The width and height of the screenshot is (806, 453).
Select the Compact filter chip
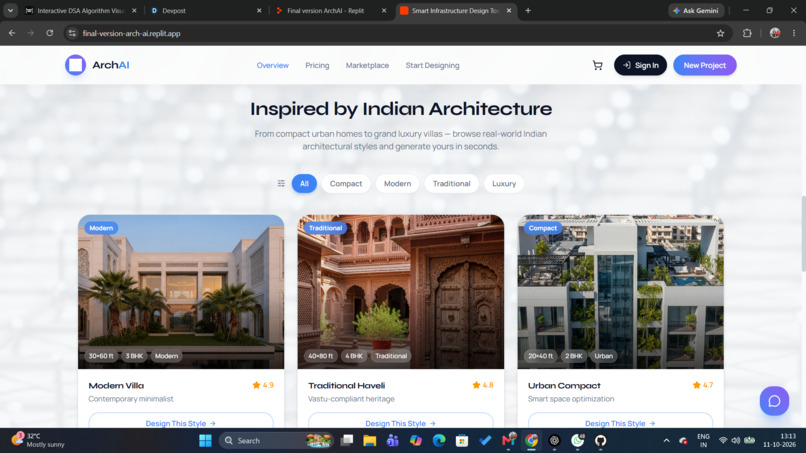point(346,184)
